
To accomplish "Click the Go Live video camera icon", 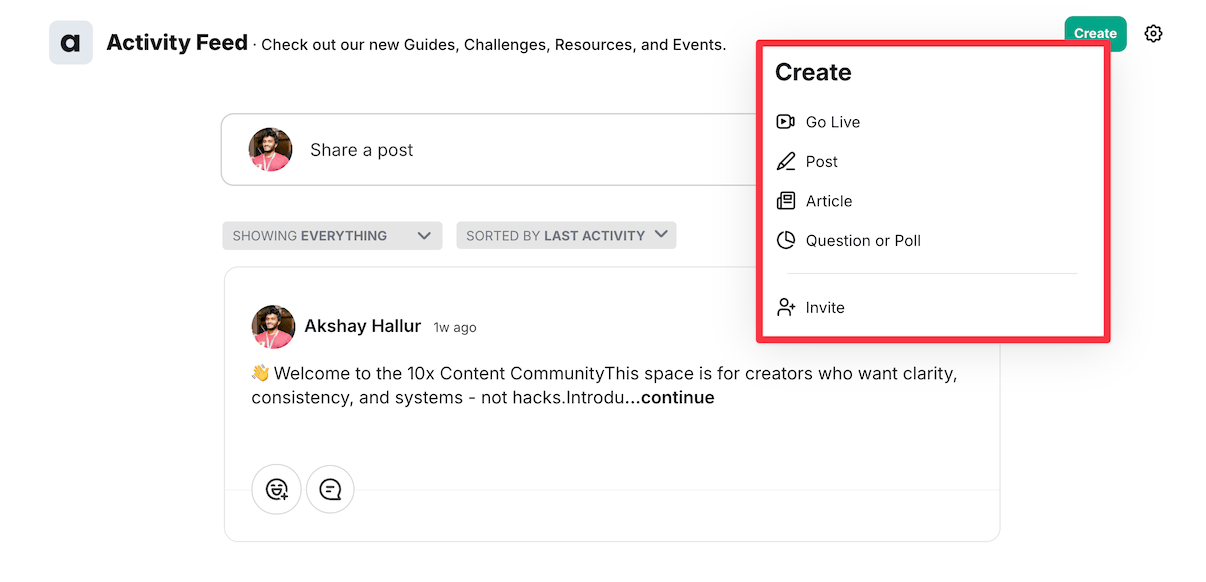I will pyautogui.click(x=786, y=122).
